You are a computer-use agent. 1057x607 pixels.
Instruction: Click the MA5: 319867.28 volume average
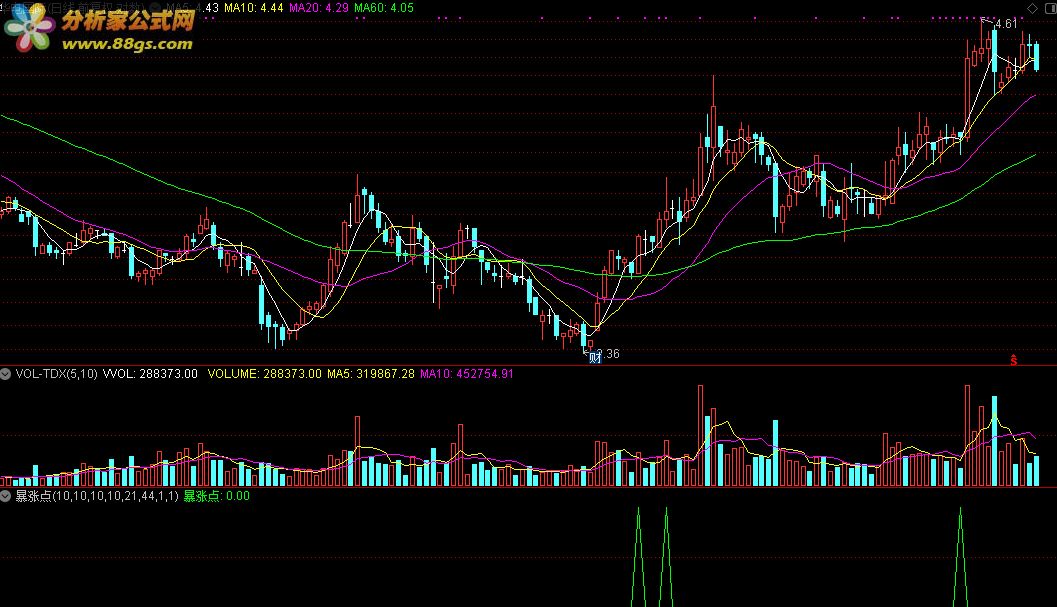[371, 374]
